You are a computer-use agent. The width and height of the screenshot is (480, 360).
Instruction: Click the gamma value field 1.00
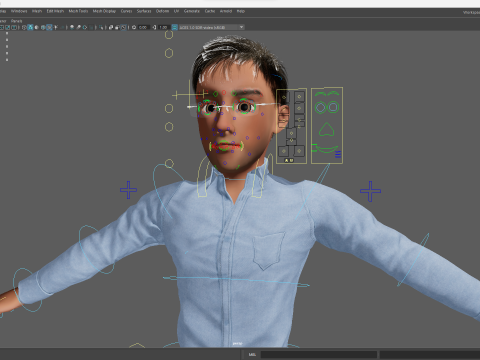tap(163, 27)
